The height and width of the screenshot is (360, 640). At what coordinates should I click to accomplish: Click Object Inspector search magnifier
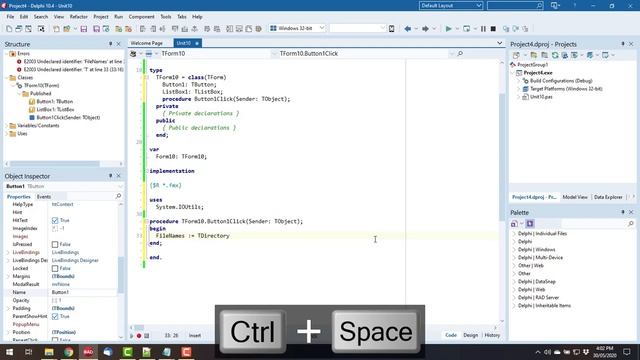coord(118,196)
